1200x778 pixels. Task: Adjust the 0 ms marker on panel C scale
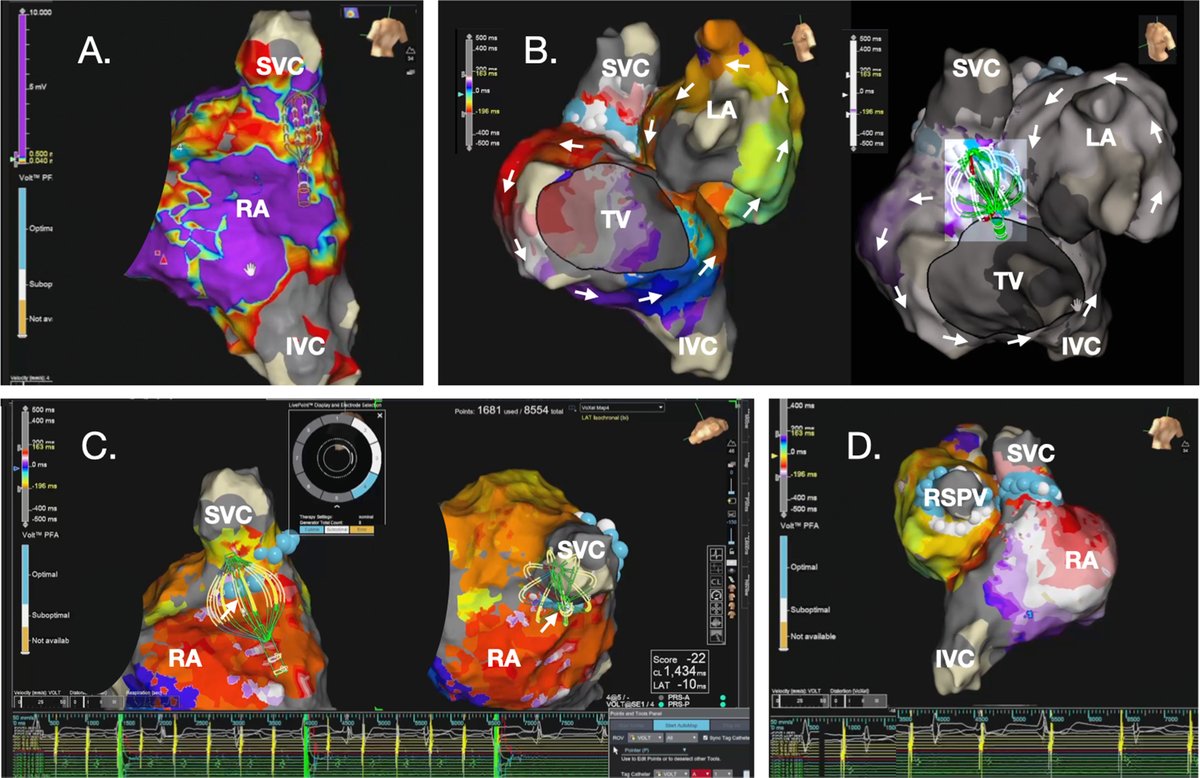point(16,468)
